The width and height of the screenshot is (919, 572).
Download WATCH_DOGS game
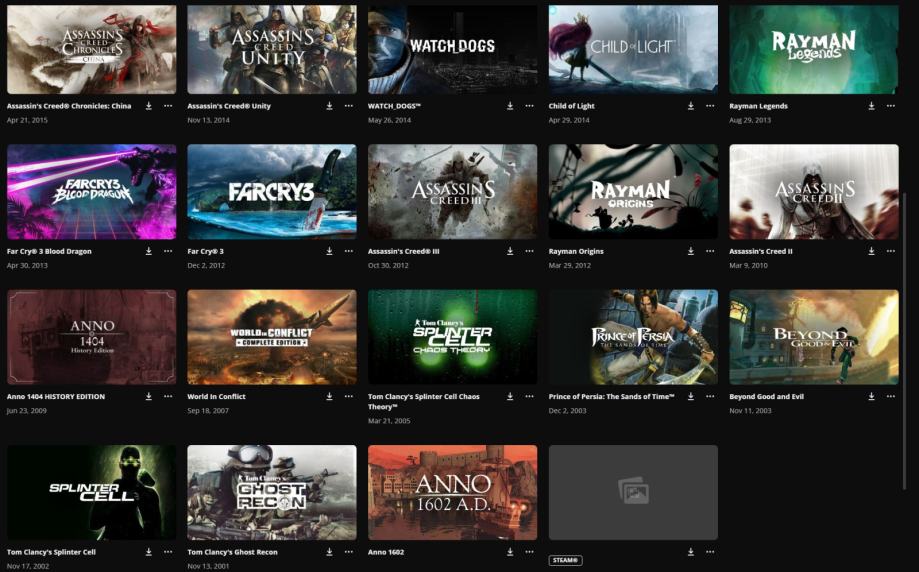[x=510, y=105]
